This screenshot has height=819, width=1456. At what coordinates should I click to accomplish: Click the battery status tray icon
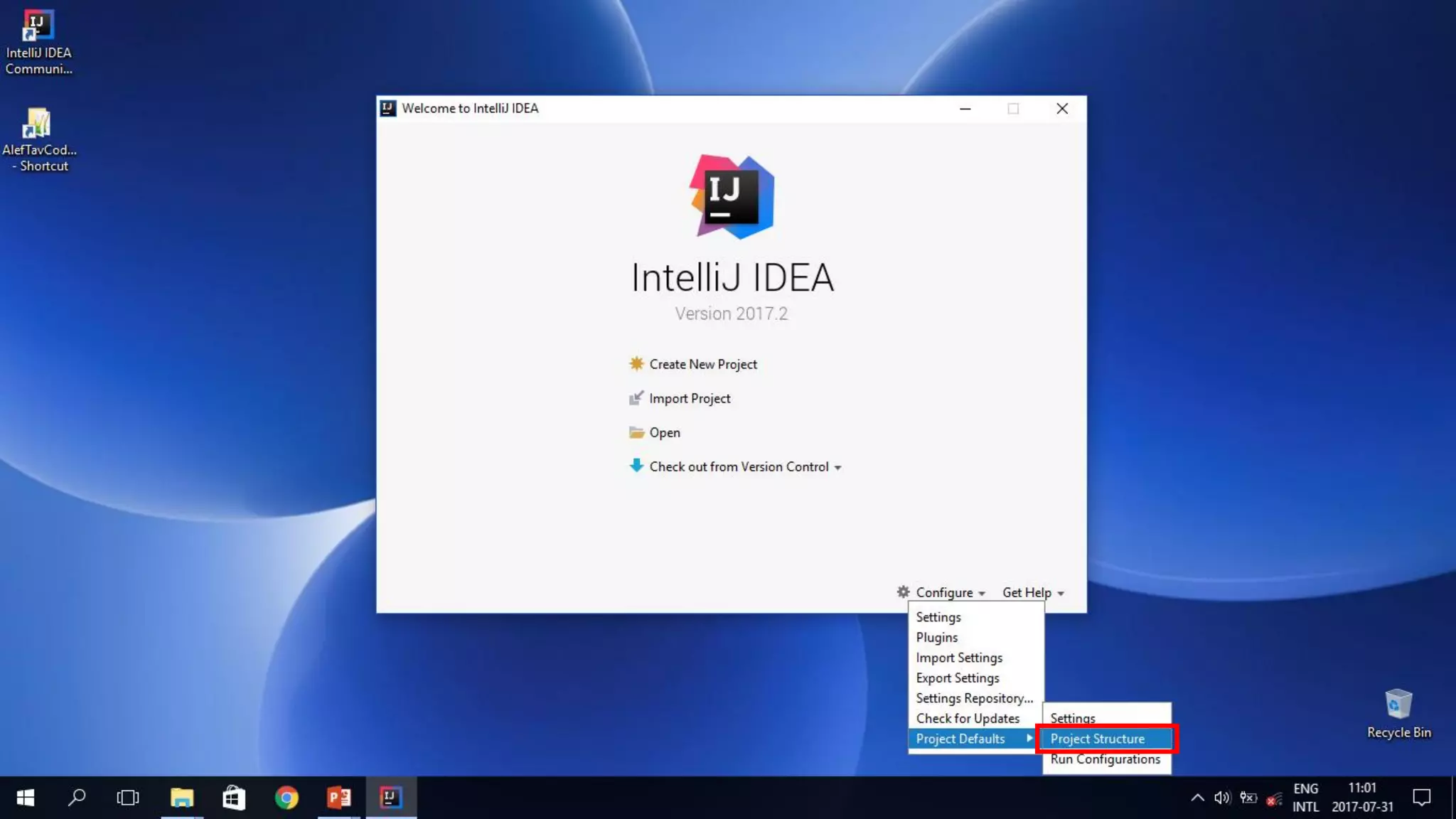[1248, 798]
